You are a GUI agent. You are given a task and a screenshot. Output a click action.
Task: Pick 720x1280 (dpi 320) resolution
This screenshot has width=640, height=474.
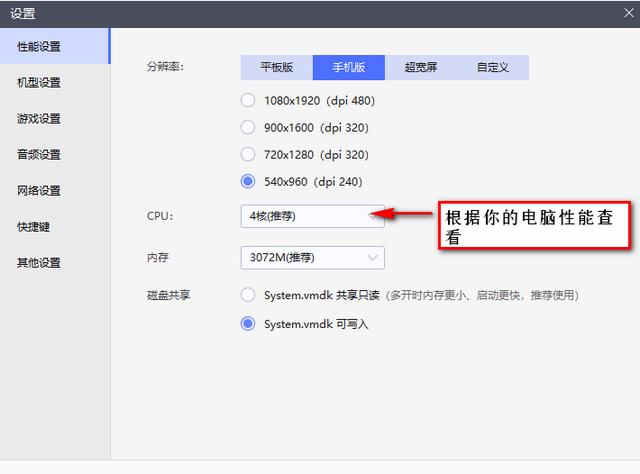(x=249, y=155)
